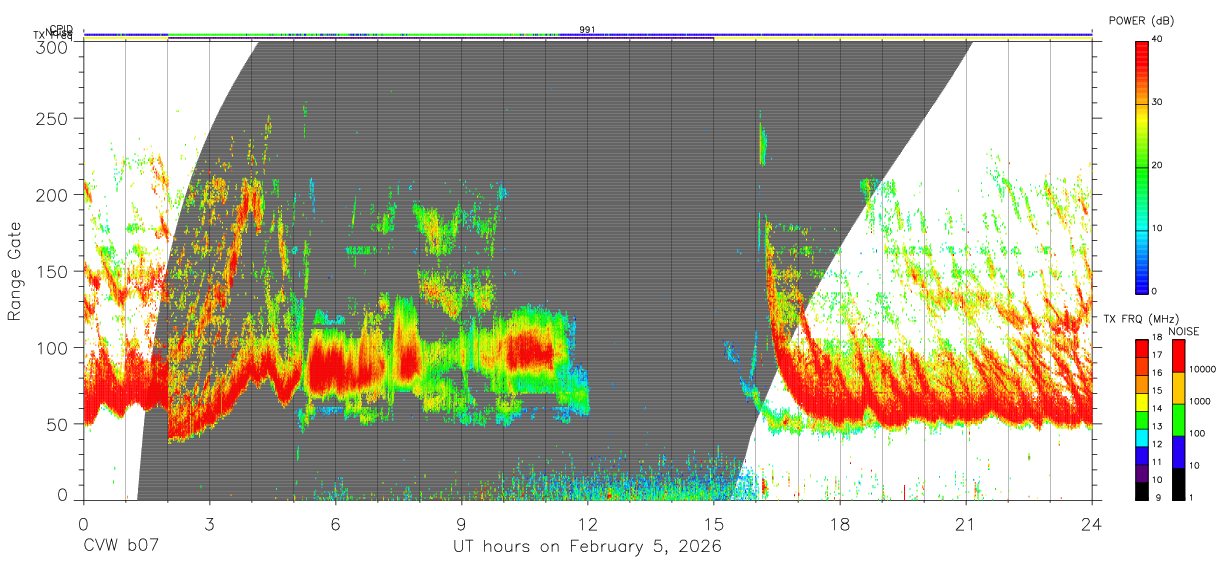Image resolution: width=1228 pixels, height=567 pixels.
Task: Click the 1 noise scale label
Action: click(x=1191, y=497)
